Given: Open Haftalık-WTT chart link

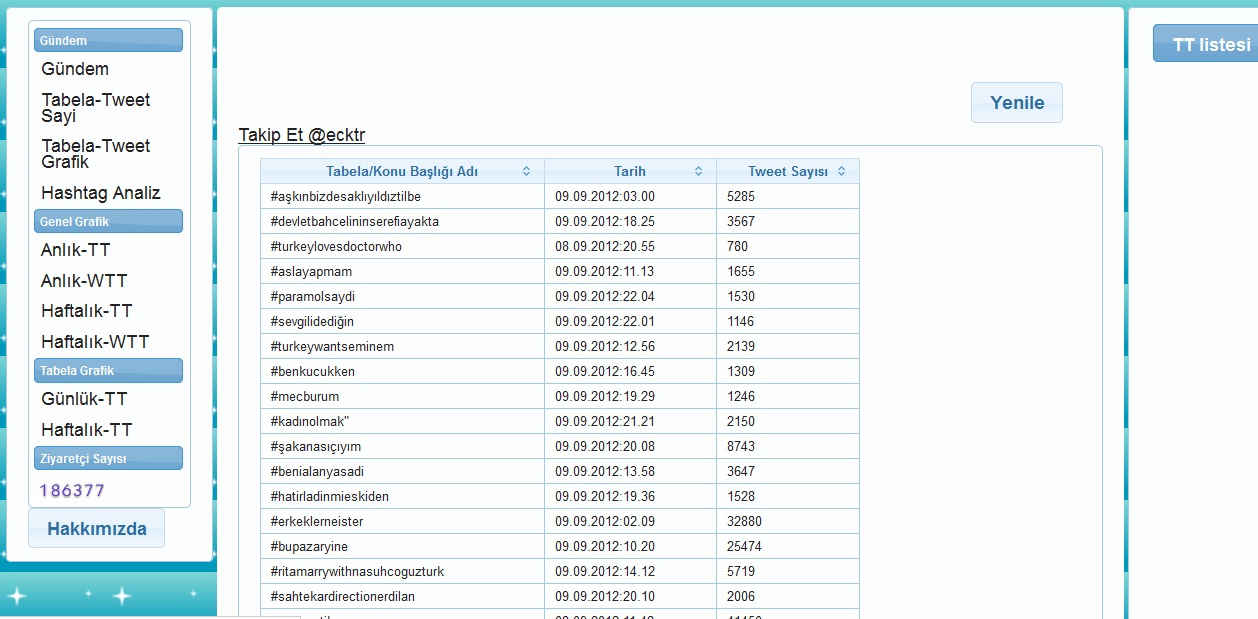Looking at the screenshot, I should click(x=95, y=342).
